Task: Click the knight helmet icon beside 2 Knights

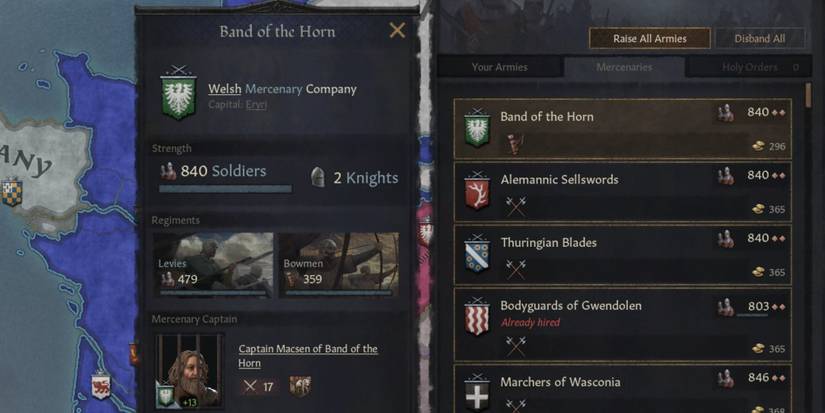Action: pos(318,177)
